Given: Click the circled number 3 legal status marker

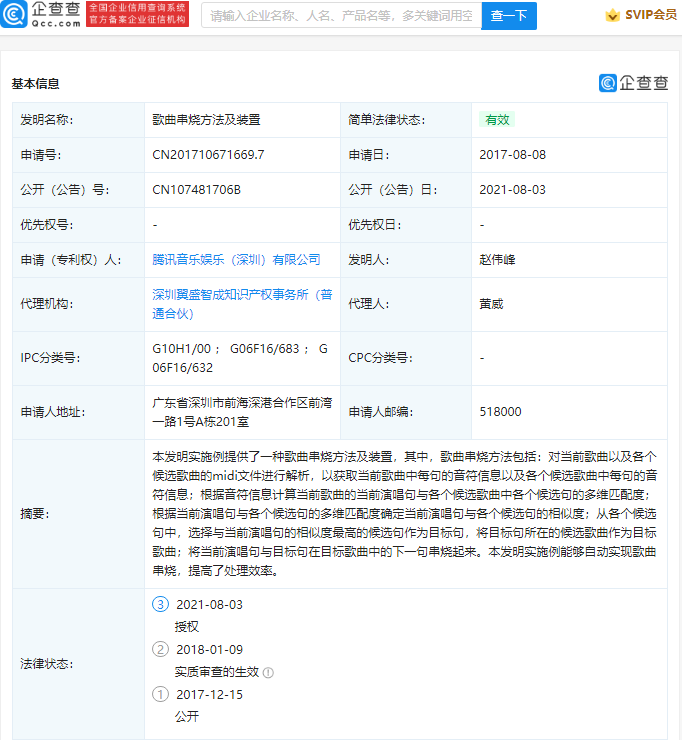Looking at the screenshot, I should tap(160, 604).
